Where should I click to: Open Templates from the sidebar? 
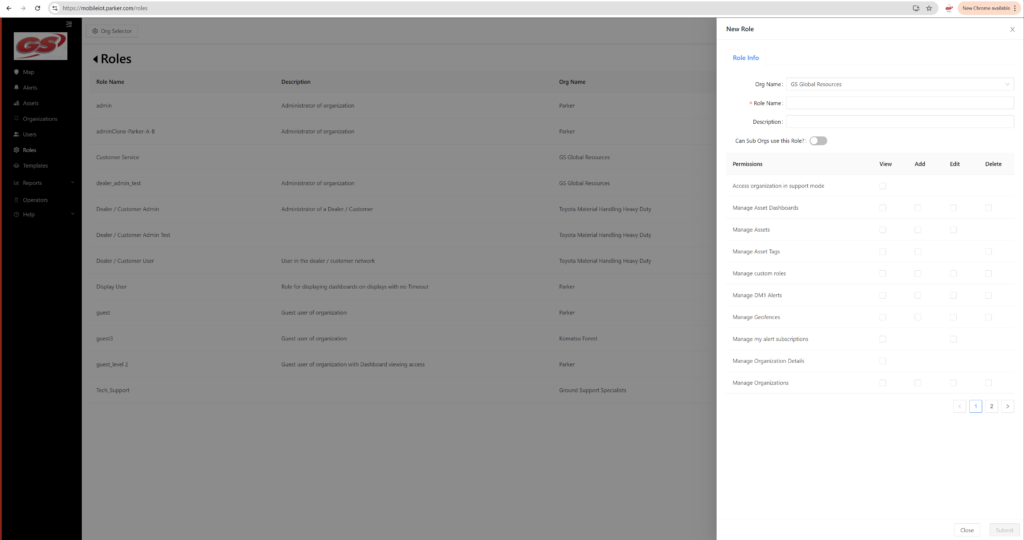(x=35, y=166)
